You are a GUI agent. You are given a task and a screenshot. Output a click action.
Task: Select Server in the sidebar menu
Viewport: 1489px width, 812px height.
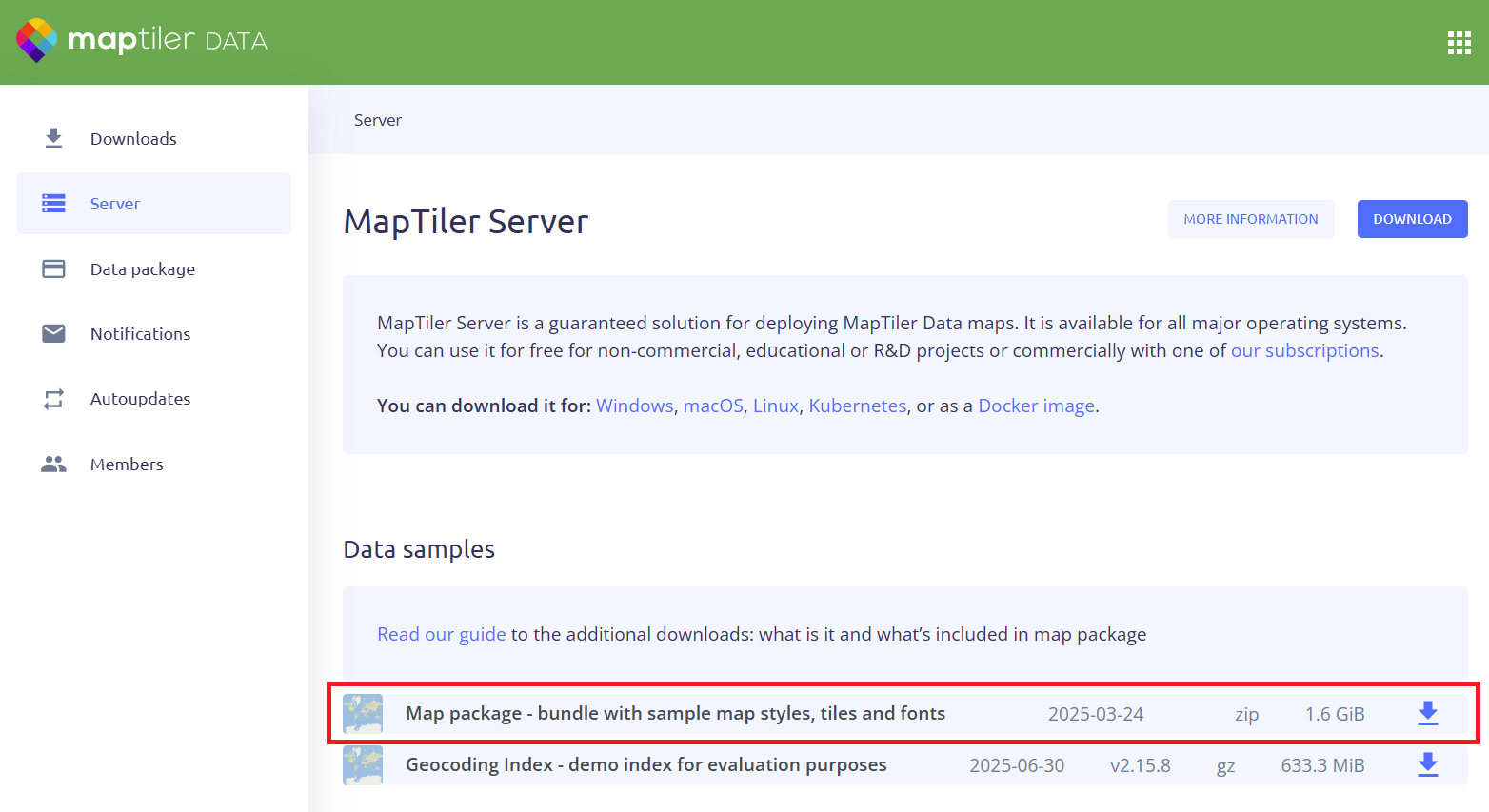tap(115, 204)
